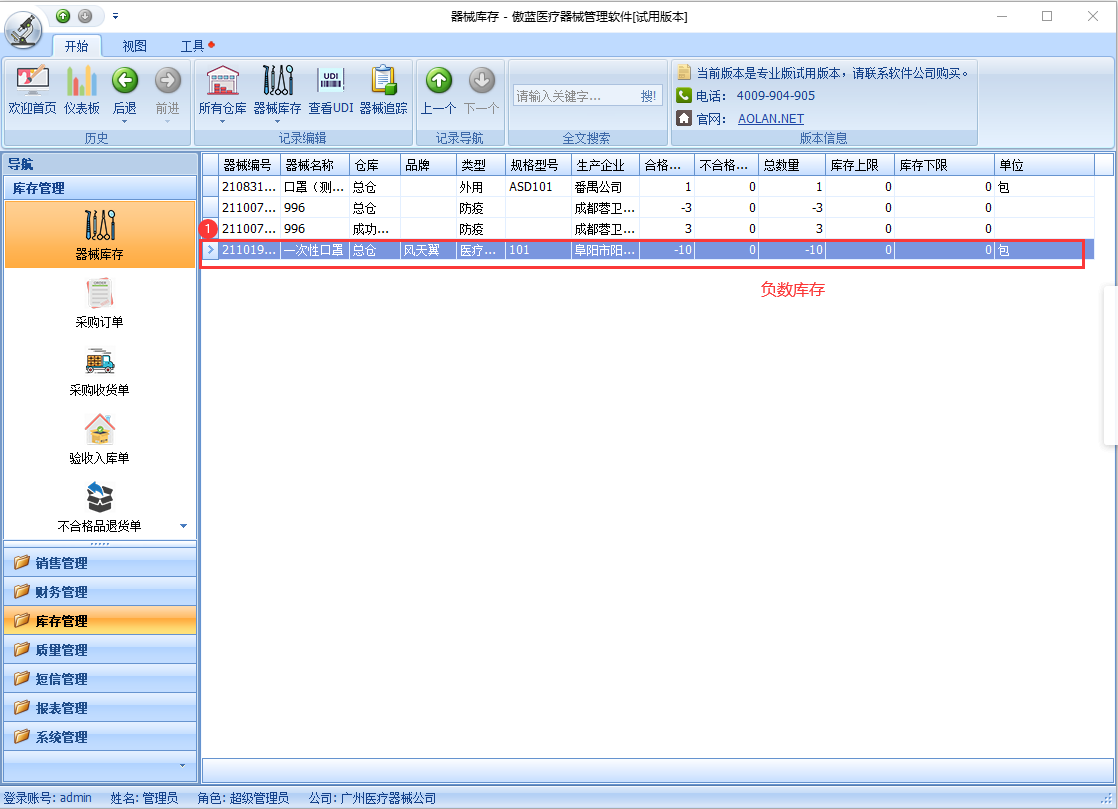Sort by 器械名称 column header
The width and height of the screenshot is (1118, 809).
[315, 165]
